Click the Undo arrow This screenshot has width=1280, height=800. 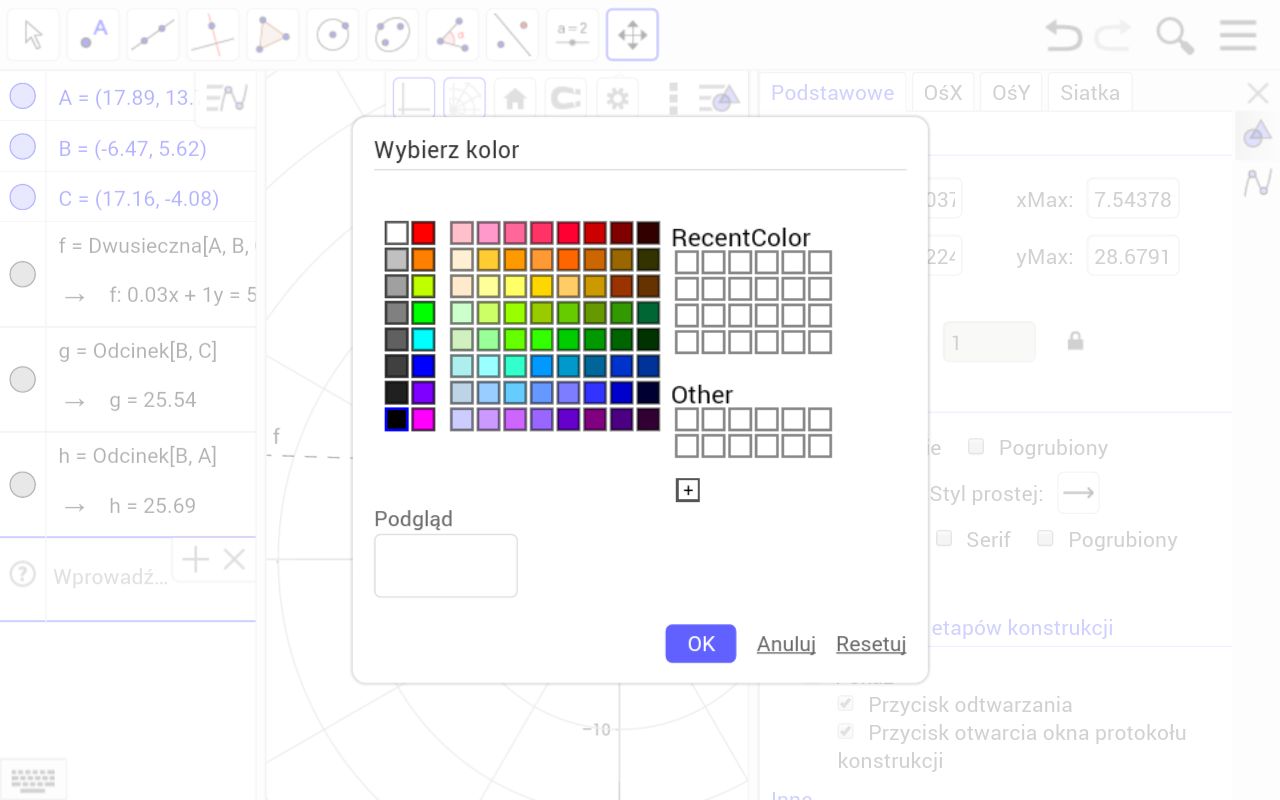coord(1064,36)
